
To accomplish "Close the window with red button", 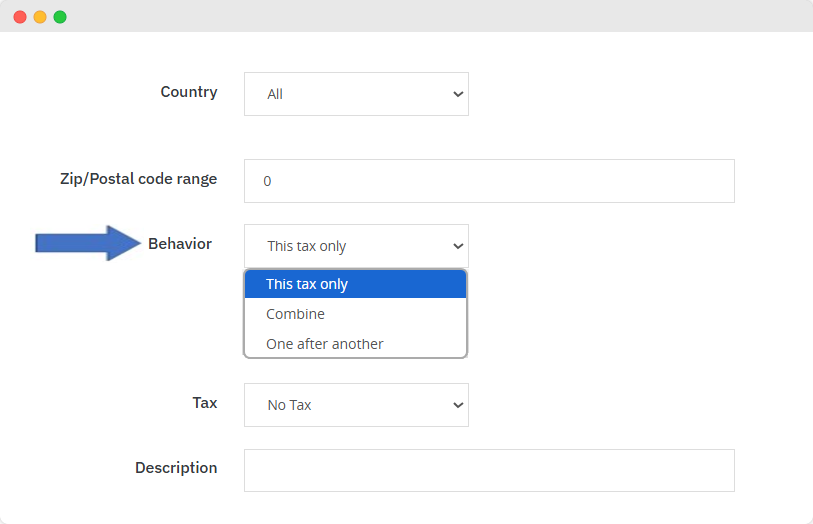I will click(x=20, y=17).
